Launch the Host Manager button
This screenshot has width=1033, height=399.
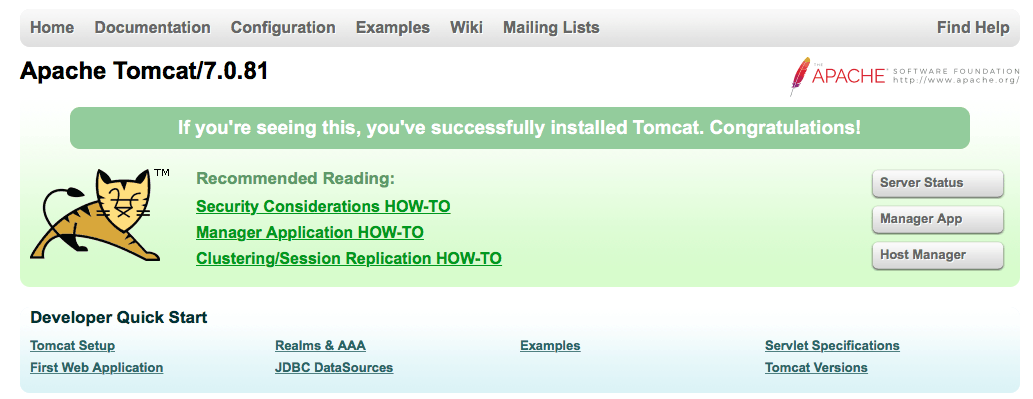point(937,255)
